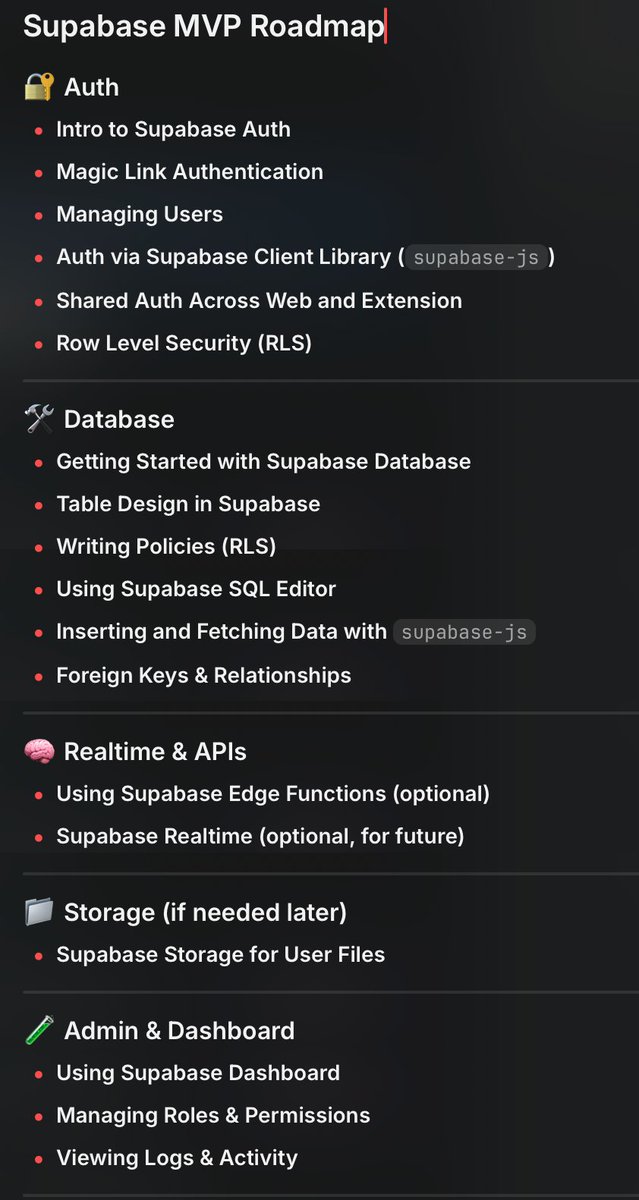Click 'Table Design in Supabase' item
639x1200 pixels.
[188, 504]
